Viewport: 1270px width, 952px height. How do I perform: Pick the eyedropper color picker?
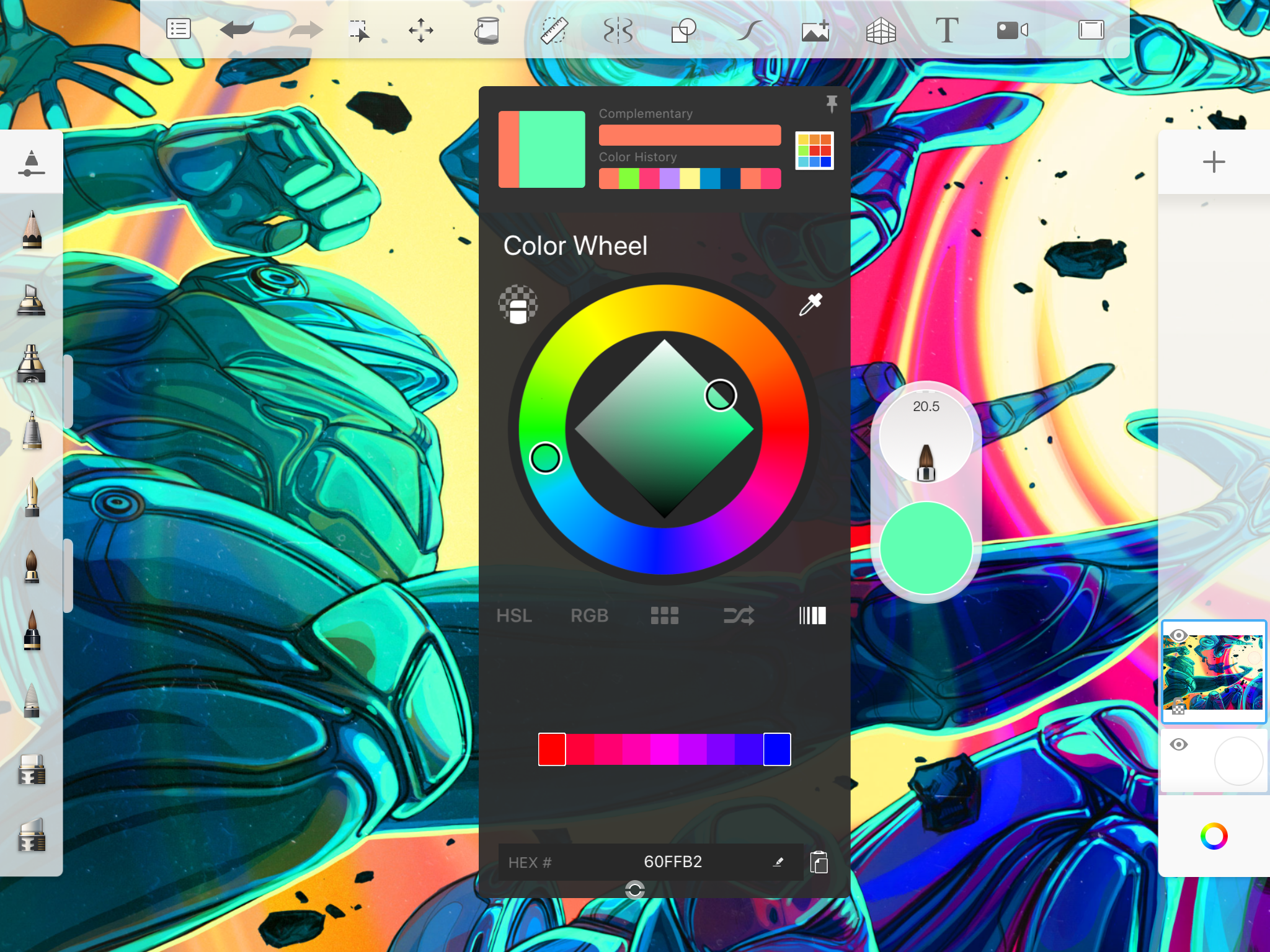click(x=810, y=304)
